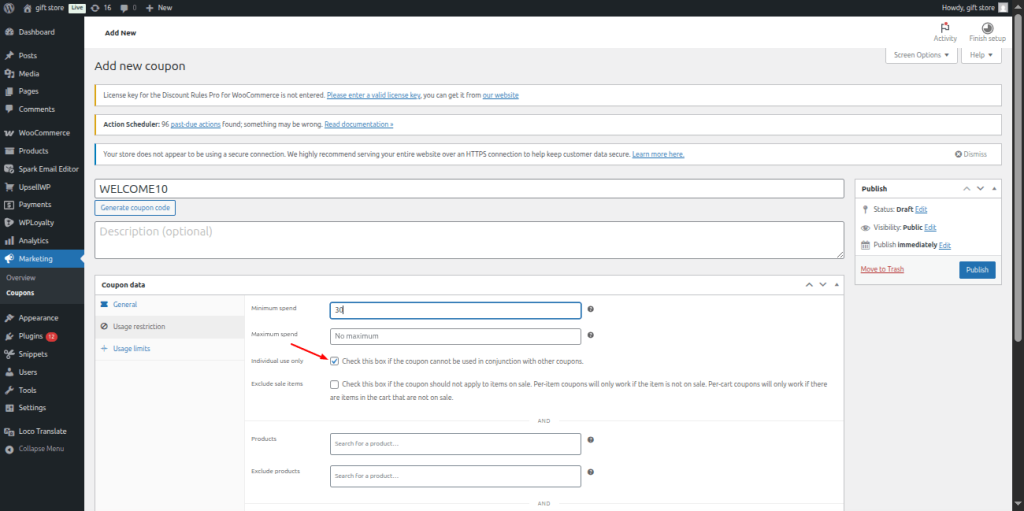The width and height of the screenshot is (1024, 511).
Task: Click the Finish setup progress icon
Action: (x=987, y=28)
